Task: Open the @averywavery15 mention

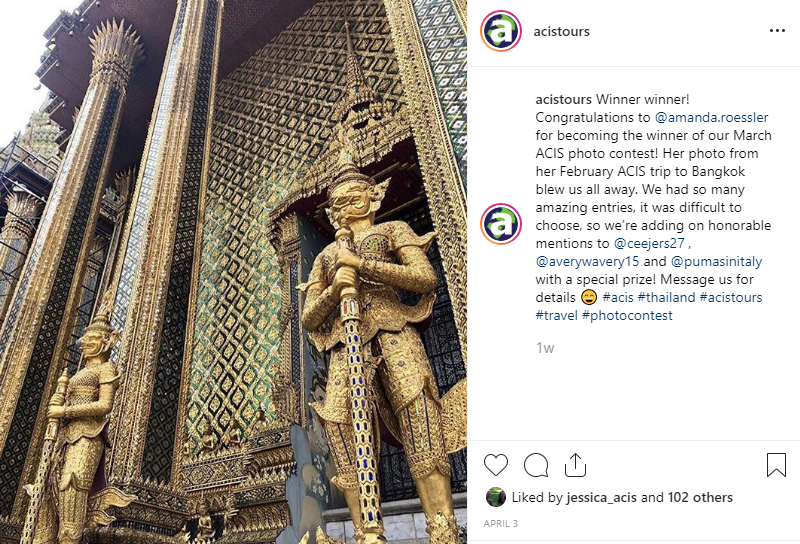Action: click(x=587, y=261)
